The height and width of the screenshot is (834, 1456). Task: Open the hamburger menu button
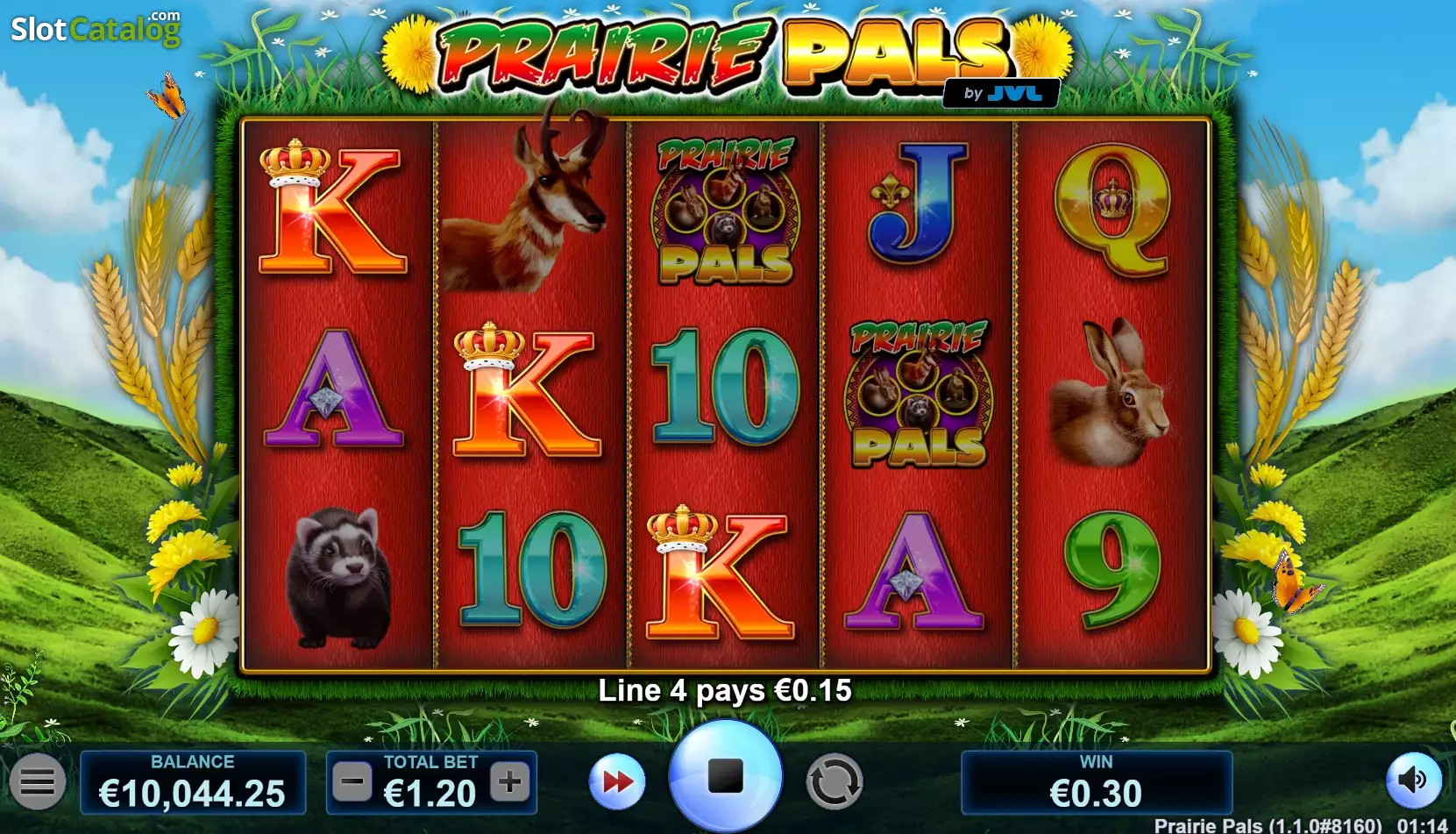pyautogui.click(x=38, y=781)
